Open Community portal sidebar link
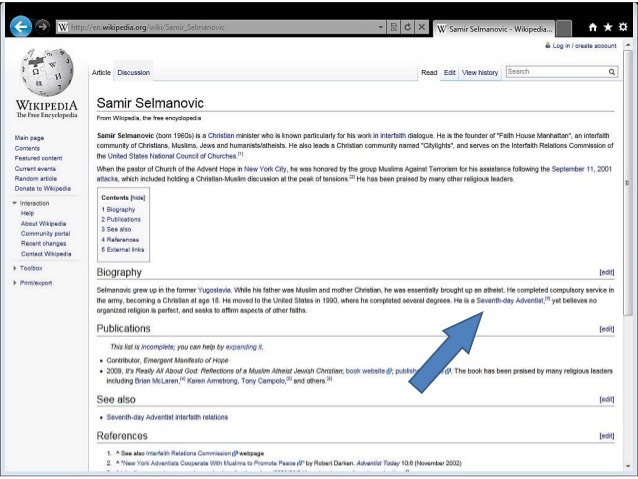Image resolution: width=638 pixels, height=479 pixels. coord(46,234)
